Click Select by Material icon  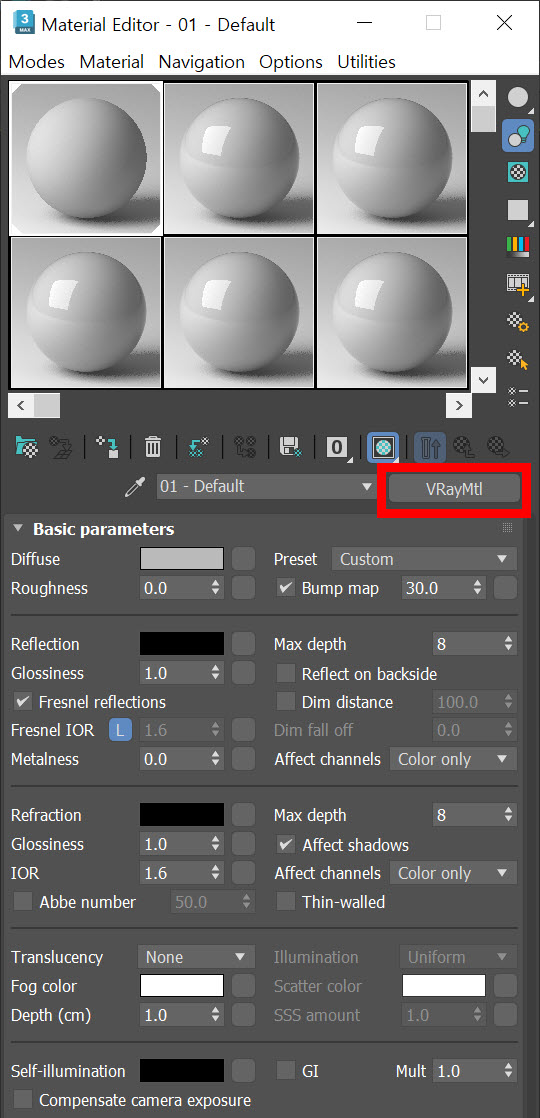point(518,359)
